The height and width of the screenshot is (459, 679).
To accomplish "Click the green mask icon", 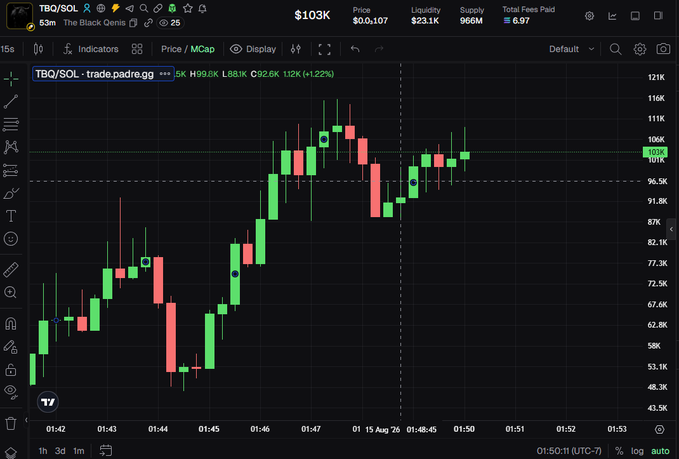I will pos(172,8).
